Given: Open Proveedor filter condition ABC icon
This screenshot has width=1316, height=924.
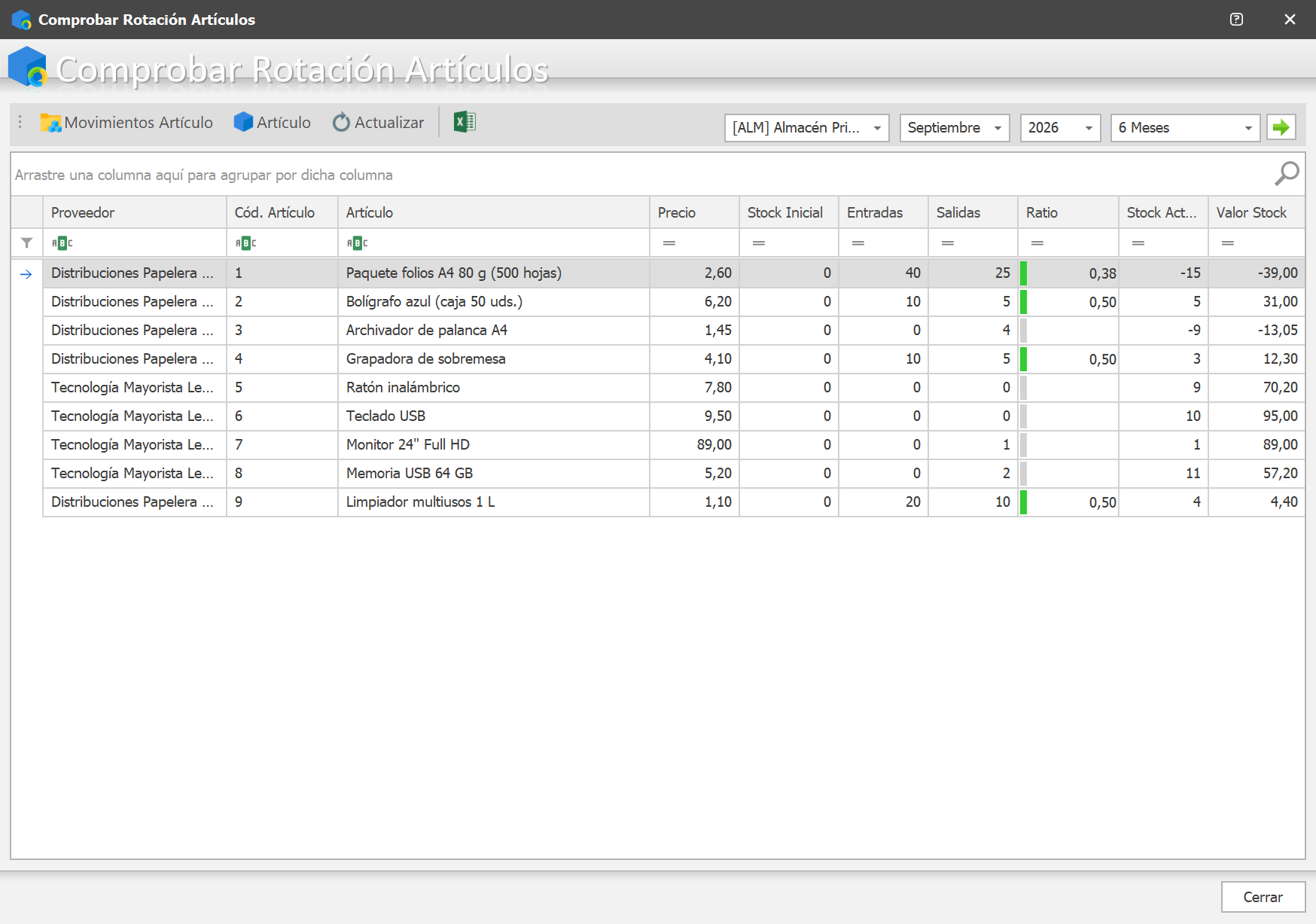Looking at the screenshot, I should pos(62,243).
